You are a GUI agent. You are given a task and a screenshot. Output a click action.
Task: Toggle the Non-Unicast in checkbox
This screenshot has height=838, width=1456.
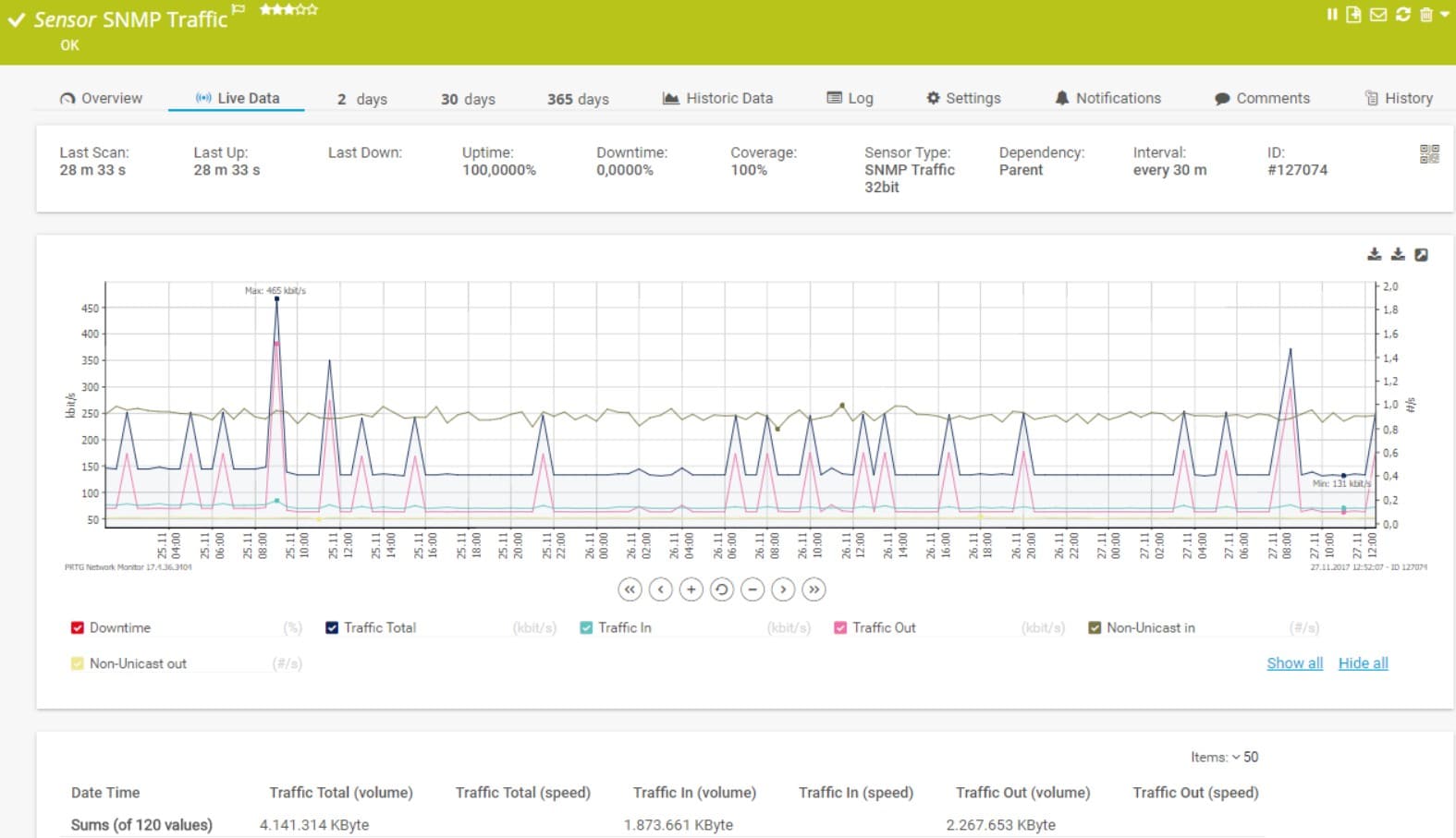point(1095,628)
